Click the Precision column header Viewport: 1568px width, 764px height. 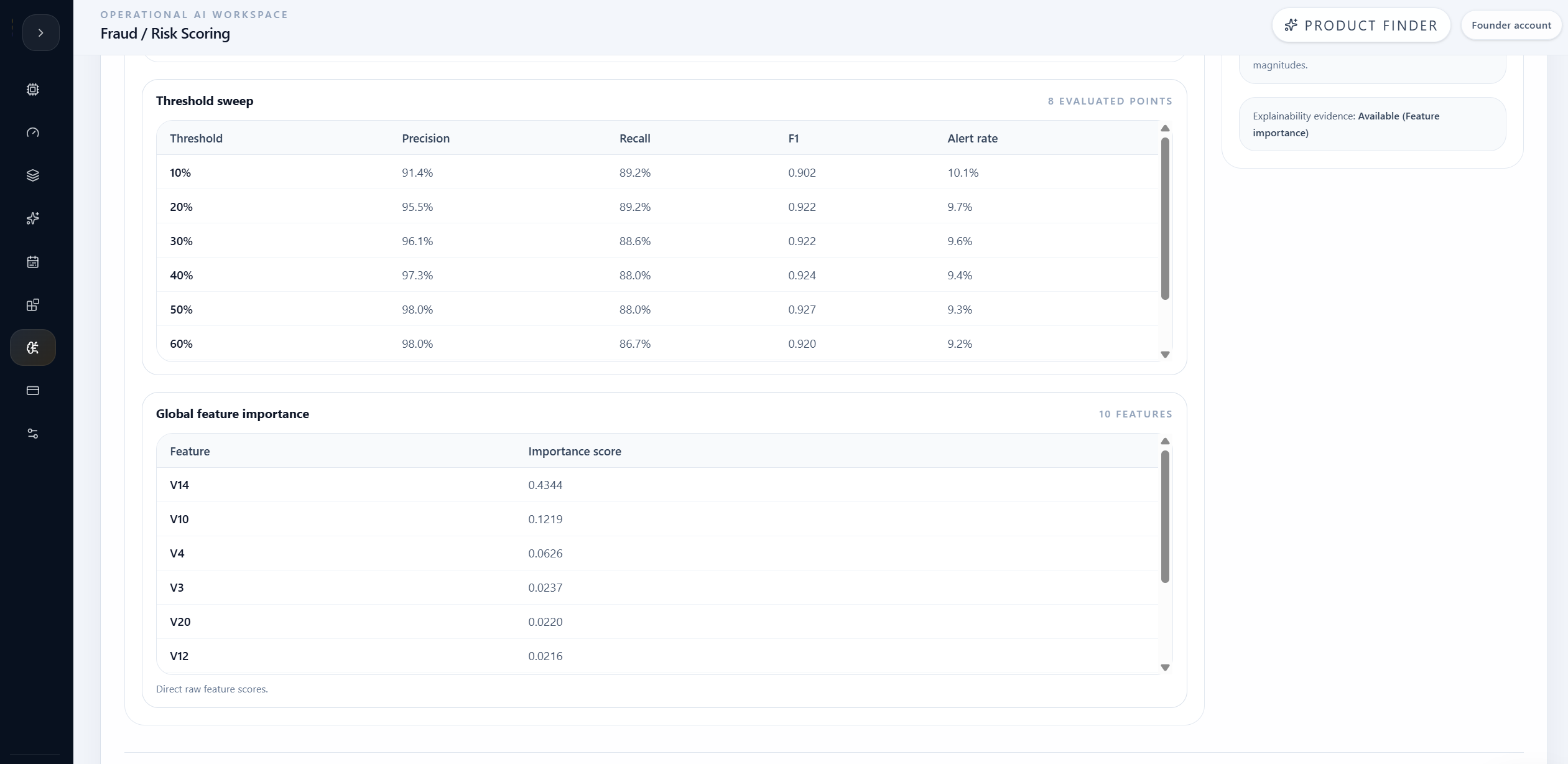(x=425, y=138)
